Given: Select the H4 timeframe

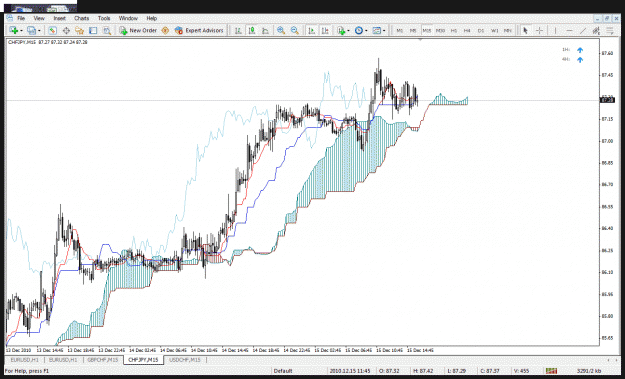Looking at the screenshot, I should 468,31.
